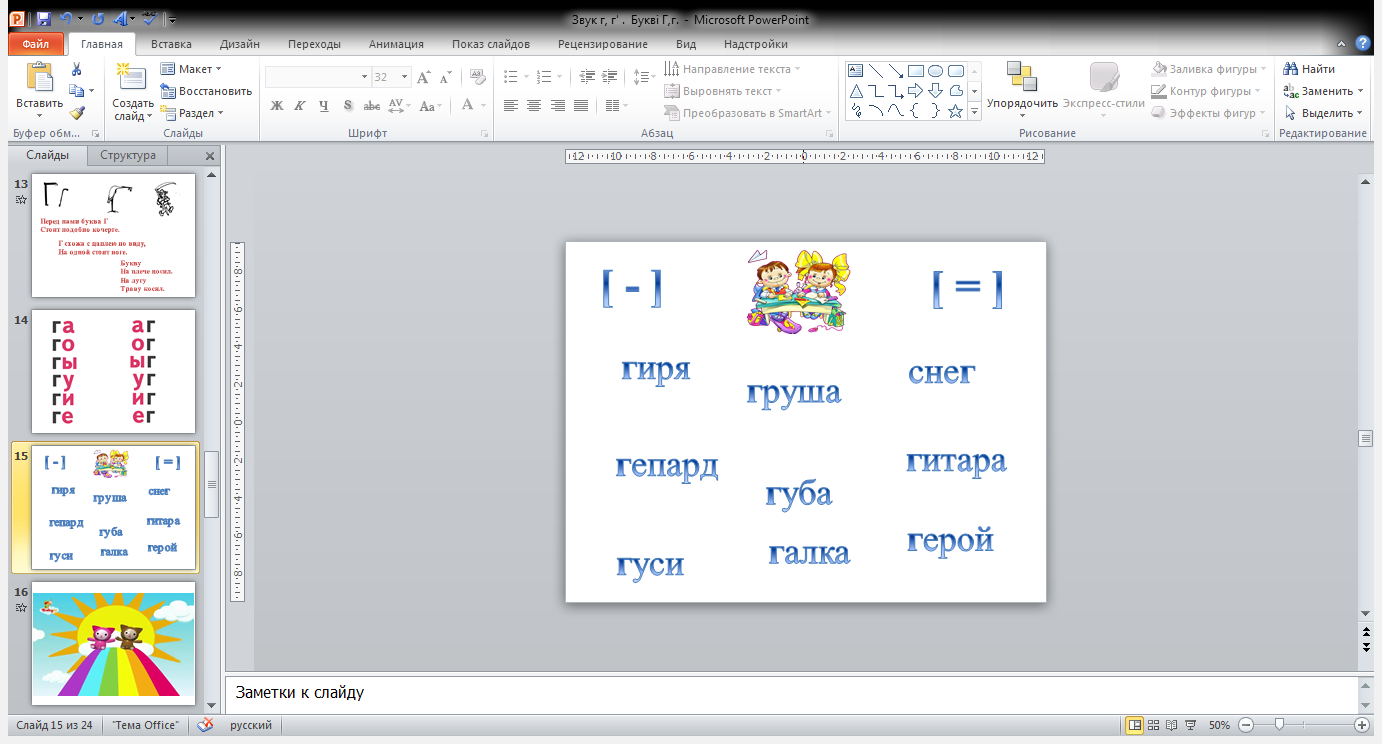Toggle italic formatting (К) button
Screen dimensions: 1382x744
coord(300,106)
